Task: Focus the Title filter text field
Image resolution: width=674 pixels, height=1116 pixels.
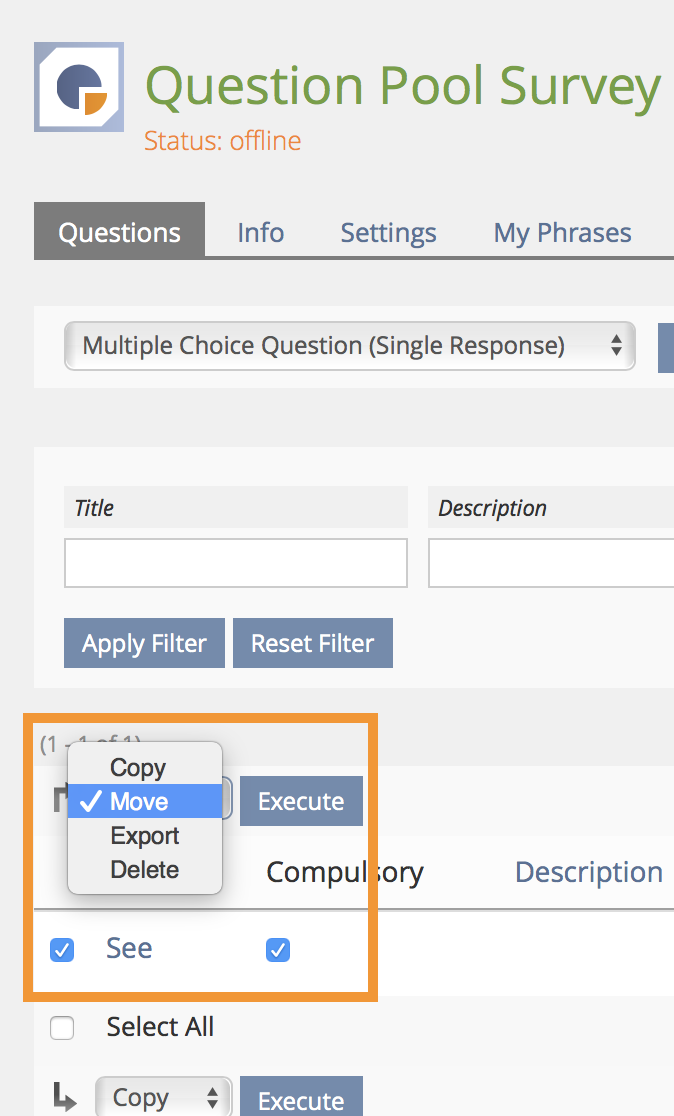Action: point(235,563)
